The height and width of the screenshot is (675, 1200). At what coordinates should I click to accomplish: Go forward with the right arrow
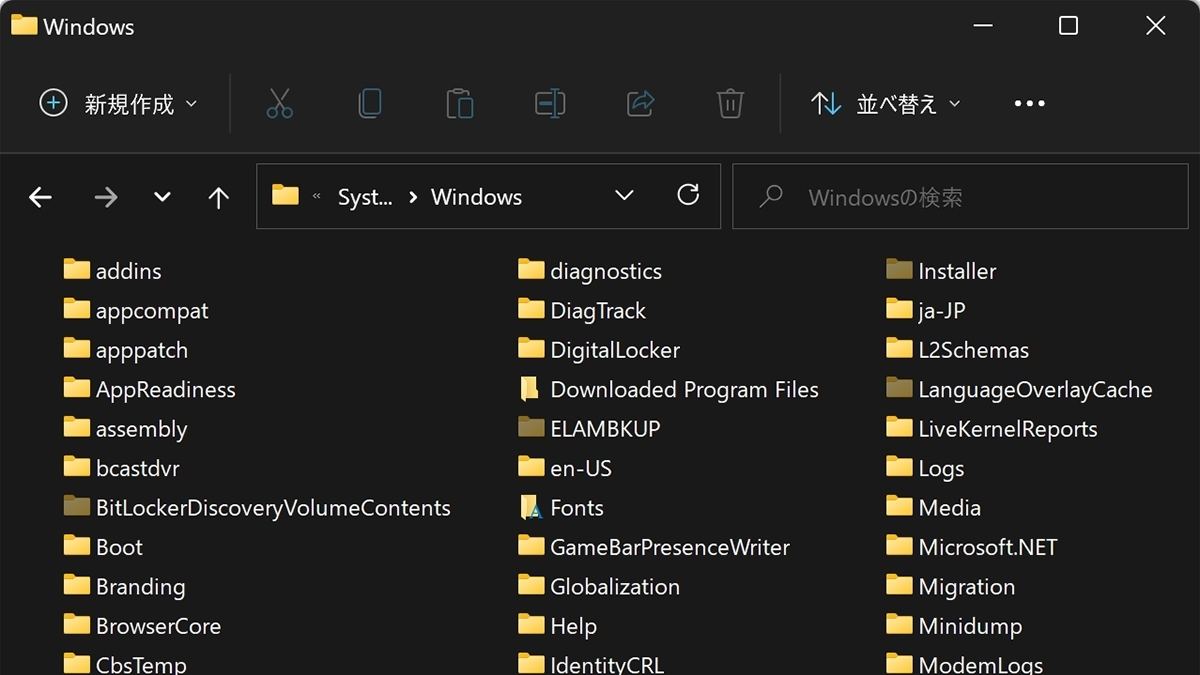(x=105, y=197)
